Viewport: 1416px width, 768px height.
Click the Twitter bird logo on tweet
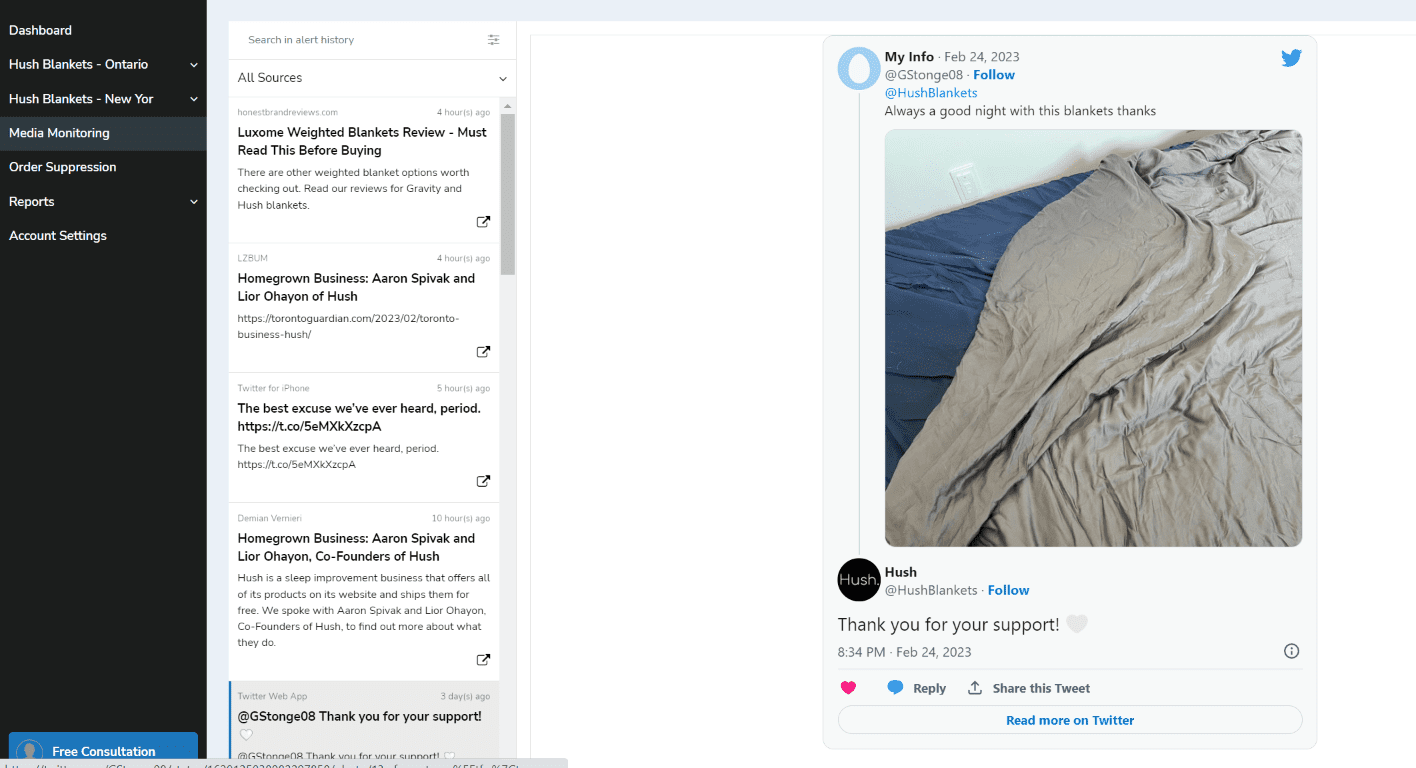click(x=1291, y=58)
